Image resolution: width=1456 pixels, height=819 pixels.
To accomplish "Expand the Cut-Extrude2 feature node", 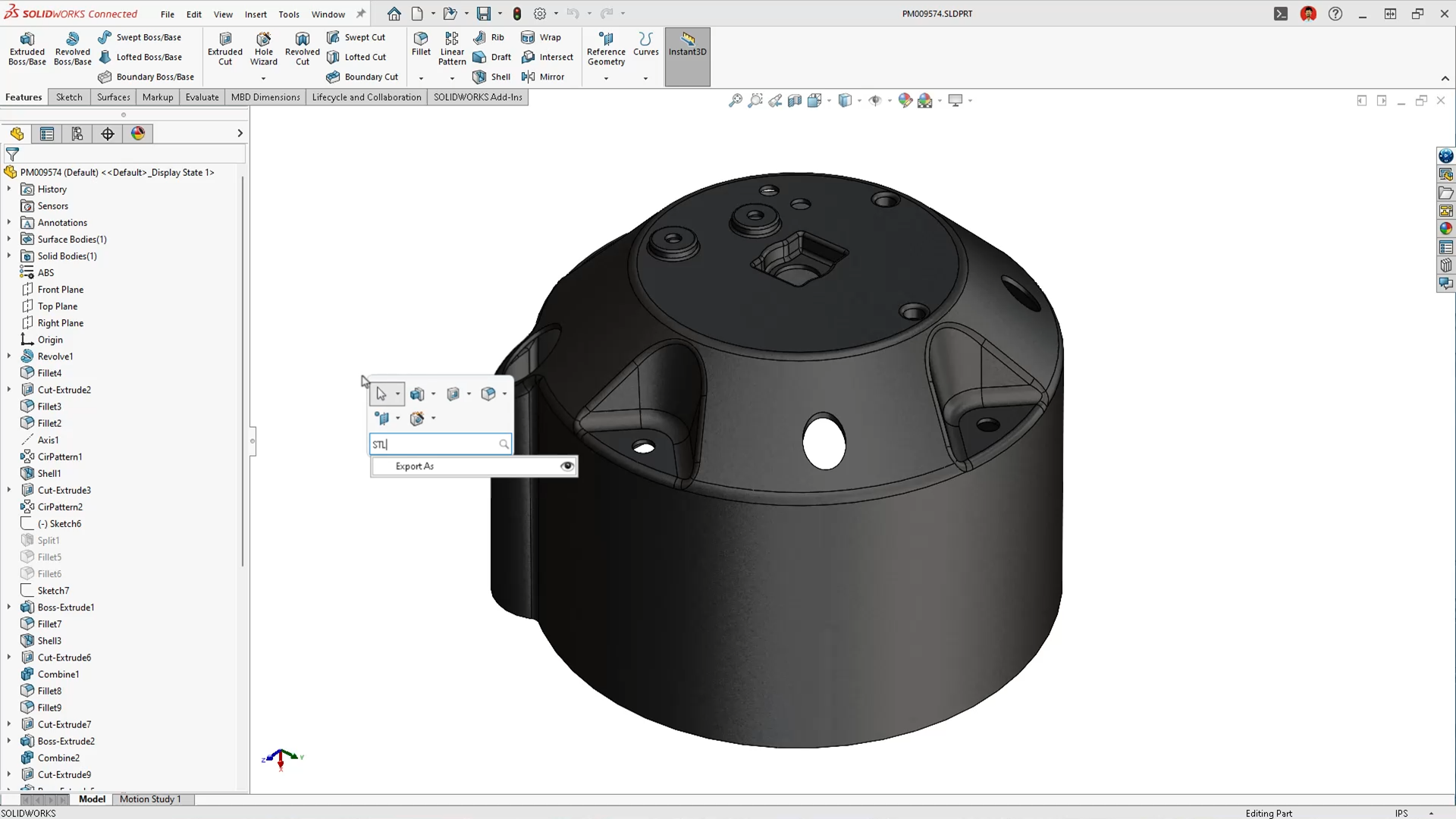I will click(x=8, y=389).
